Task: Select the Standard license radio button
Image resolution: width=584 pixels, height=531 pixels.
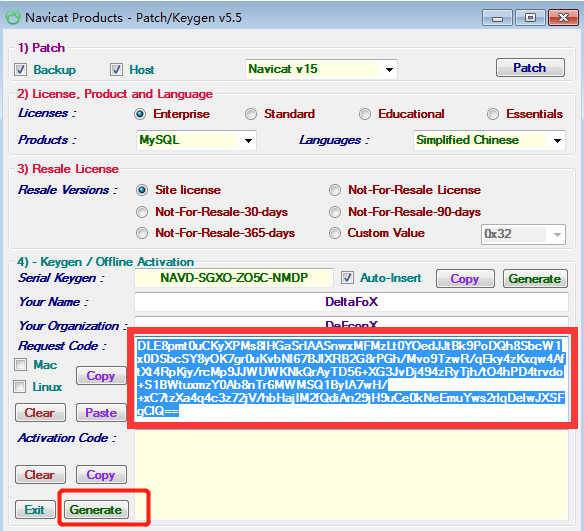Action: (x=251, y=114)
